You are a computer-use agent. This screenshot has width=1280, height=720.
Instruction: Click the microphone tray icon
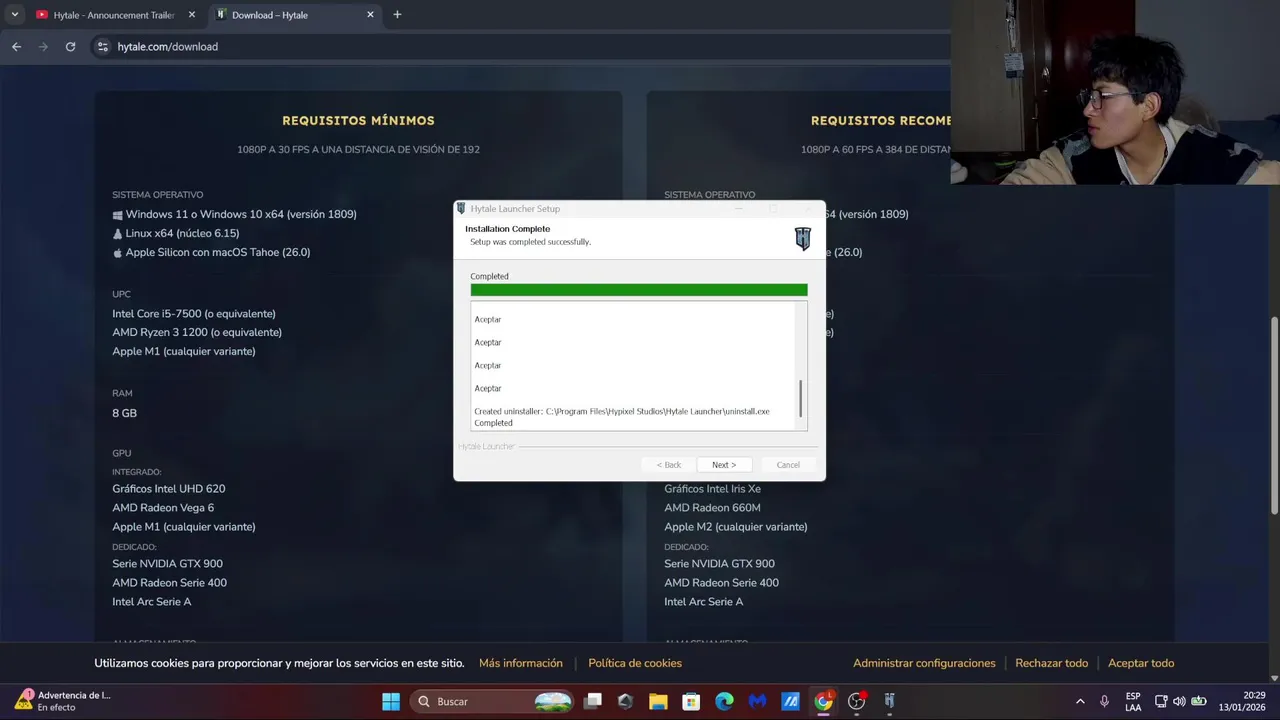coord(1104,701)
